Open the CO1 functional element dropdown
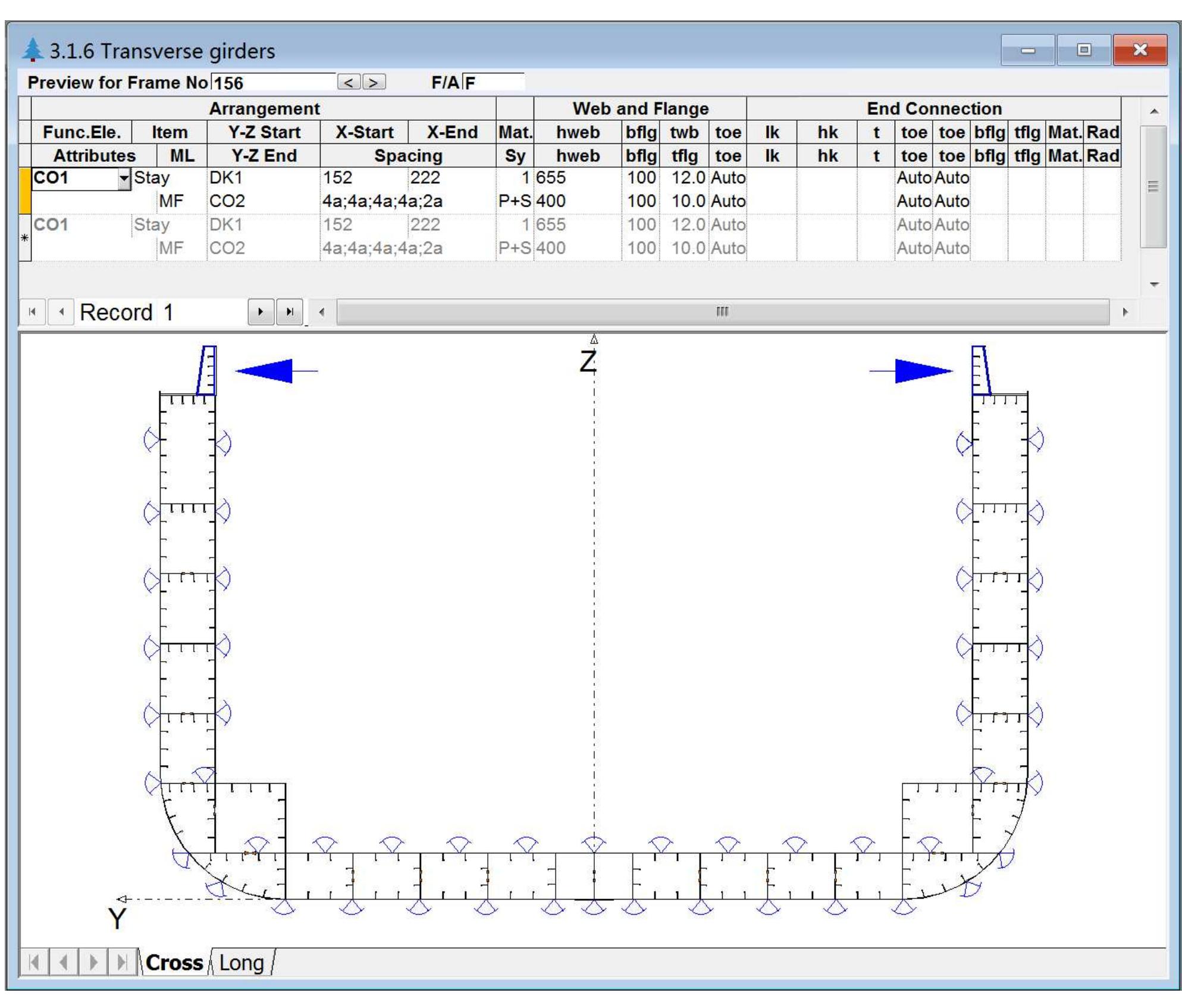The height and width of the screenshot is (1008, 1182). pyautogui.click(x=124, y=178)
